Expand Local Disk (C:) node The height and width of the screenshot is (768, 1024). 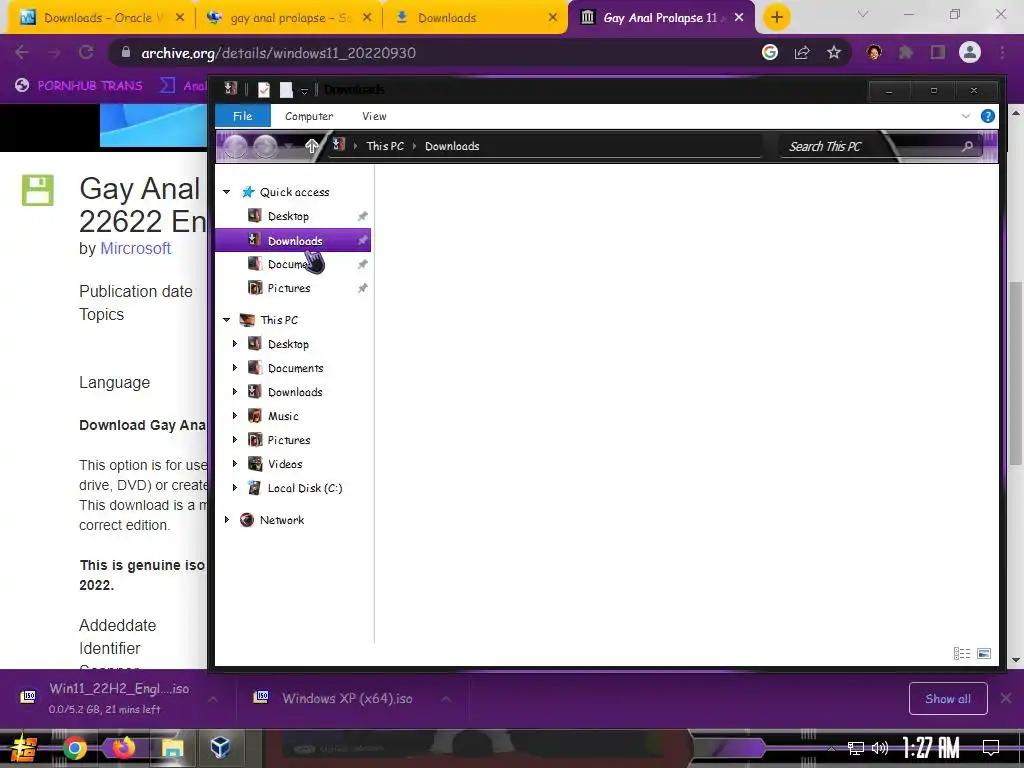click(235, 488)
